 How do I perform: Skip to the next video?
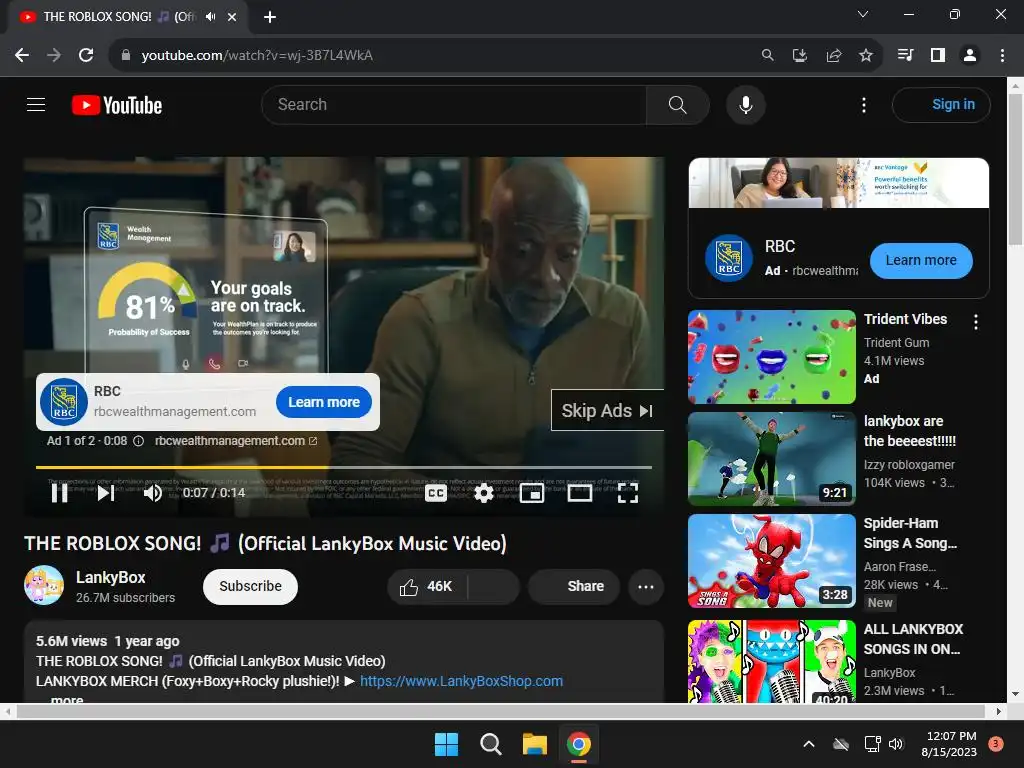(x=106, y=492)
